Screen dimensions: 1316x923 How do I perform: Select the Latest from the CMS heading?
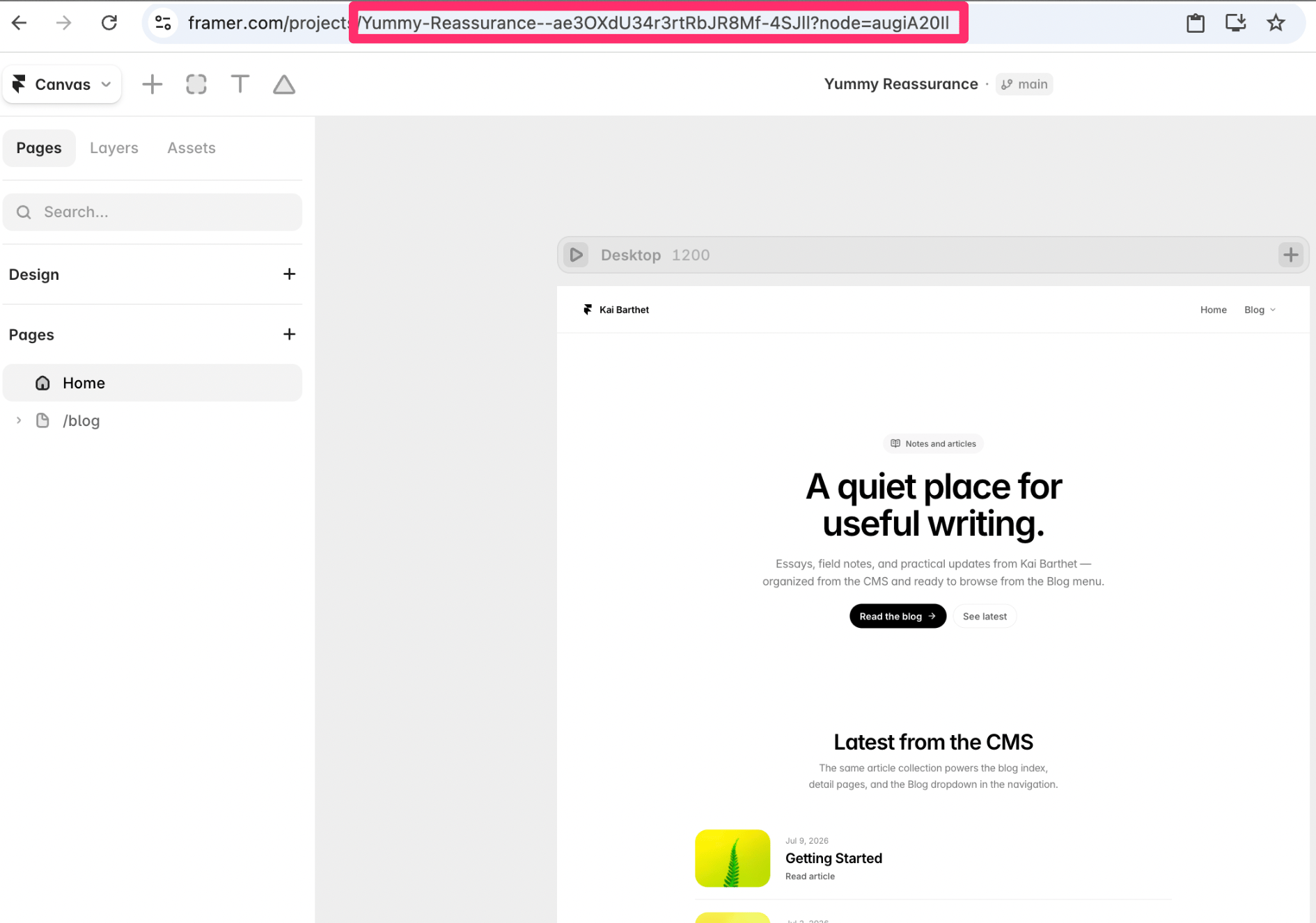pyautogui.click(x=933, y=742)
